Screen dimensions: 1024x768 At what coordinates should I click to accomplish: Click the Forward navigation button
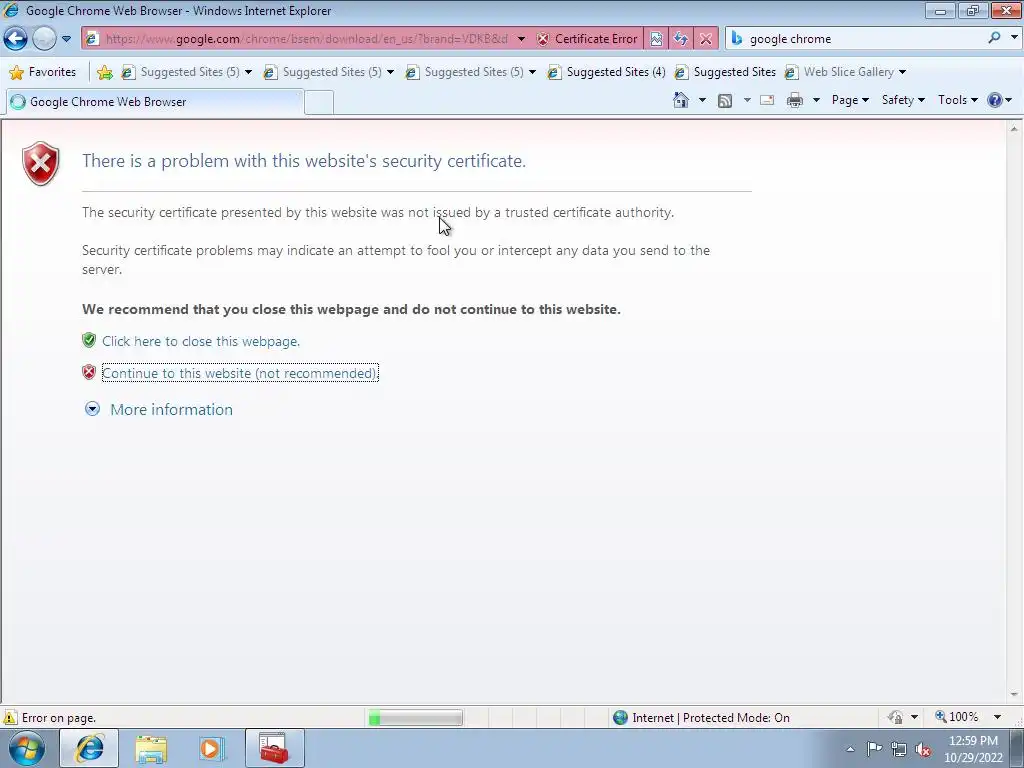[44, 39]
